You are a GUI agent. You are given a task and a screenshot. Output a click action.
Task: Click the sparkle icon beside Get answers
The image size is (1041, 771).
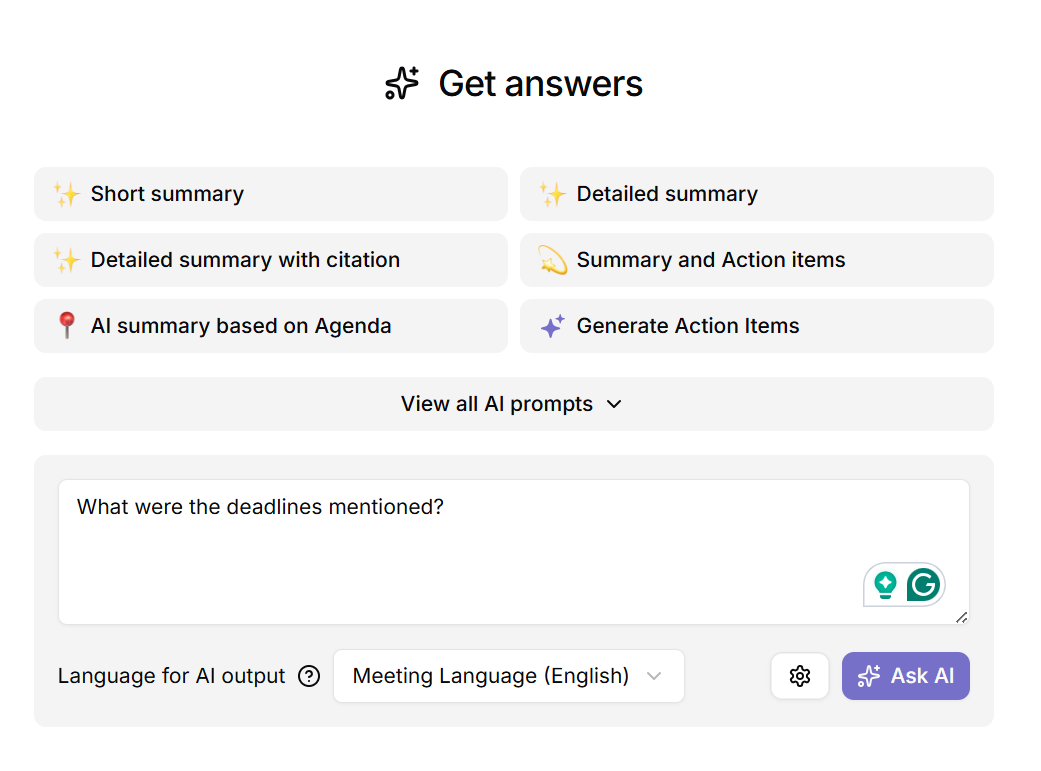click(402, 84)
